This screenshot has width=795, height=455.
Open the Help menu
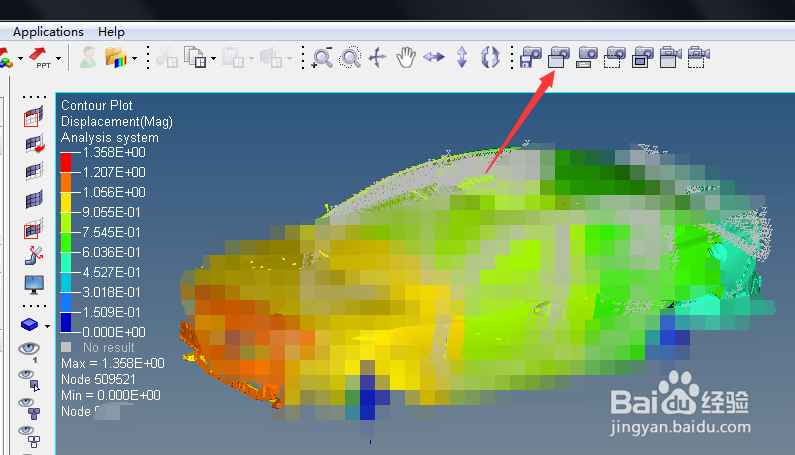(x=111, y=32)
